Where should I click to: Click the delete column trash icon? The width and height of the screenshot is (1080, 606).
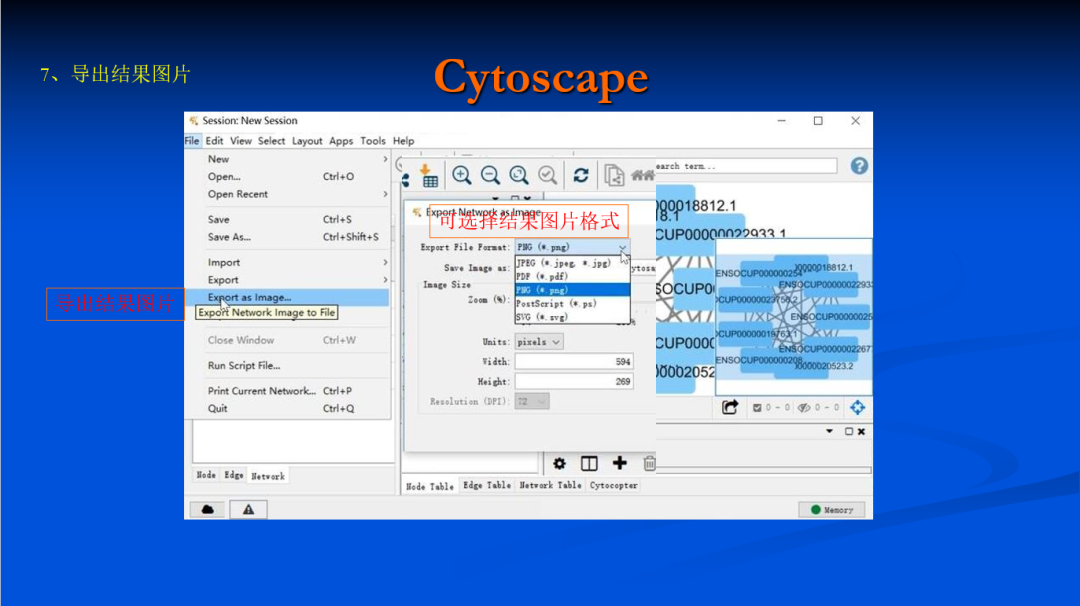pos(649,463)
